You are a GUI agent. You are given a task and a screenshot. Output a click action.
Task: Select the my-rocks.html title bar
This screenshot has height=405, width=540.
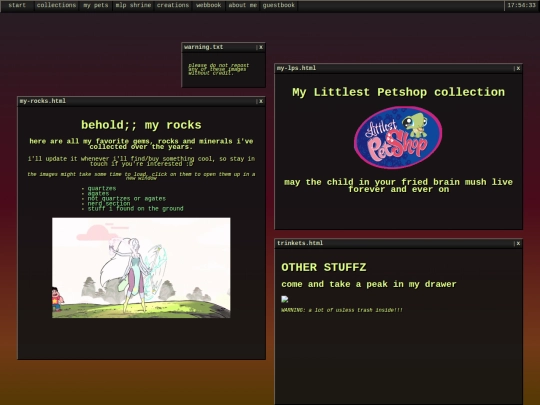pos(142,101)
